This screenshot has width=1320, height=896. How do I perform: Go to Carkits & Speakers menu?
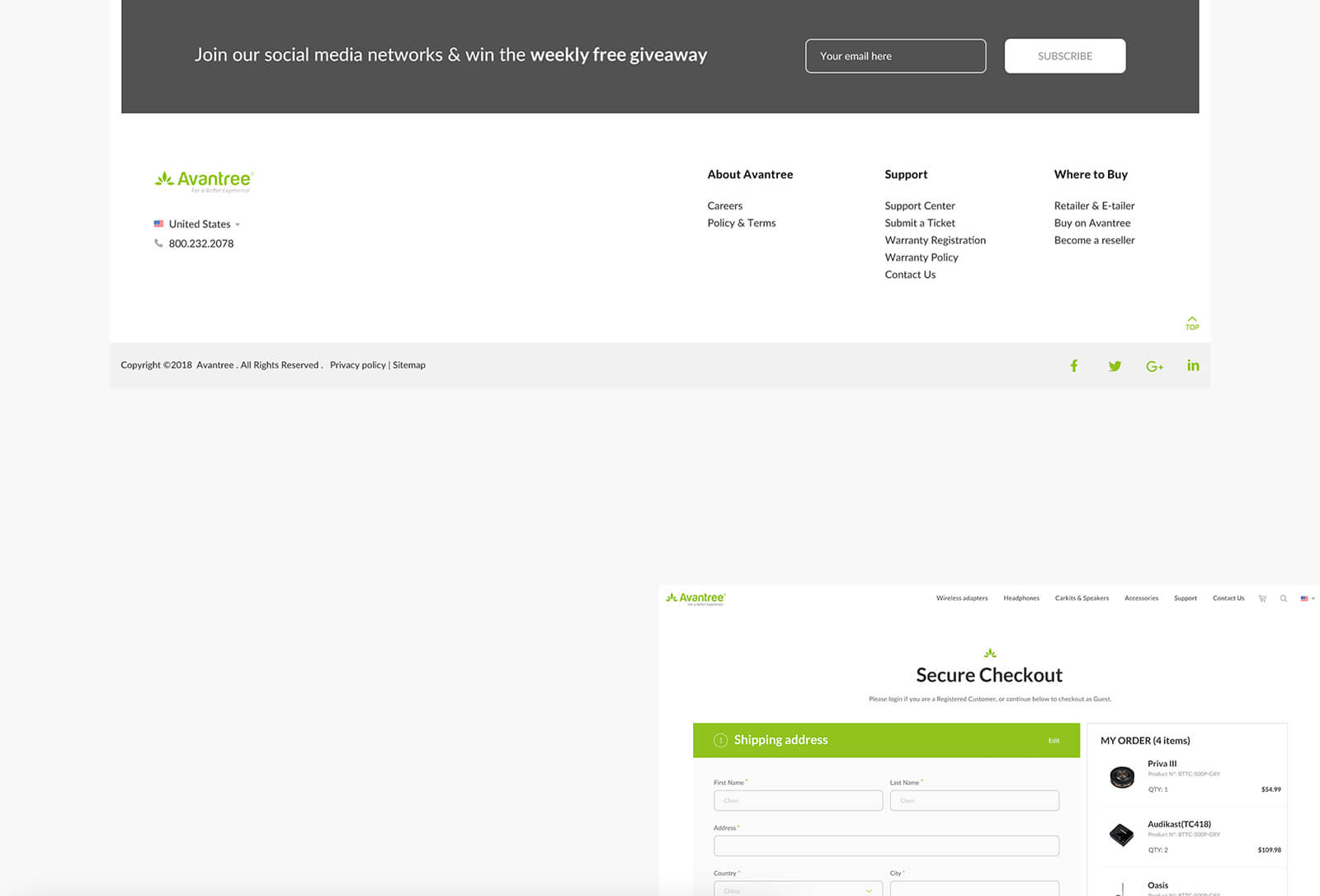[1082, 598]
